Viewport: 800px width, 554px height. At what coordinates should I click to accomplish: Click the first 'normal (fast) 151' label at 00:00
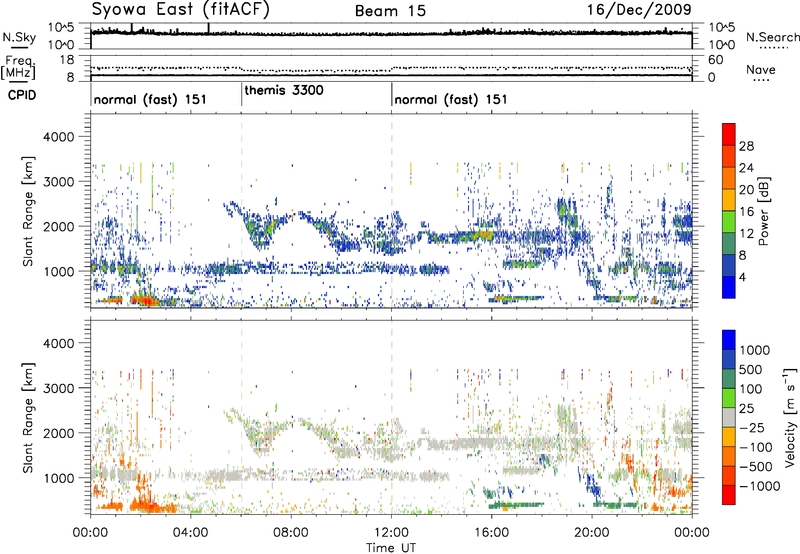[x=150, y=99]
